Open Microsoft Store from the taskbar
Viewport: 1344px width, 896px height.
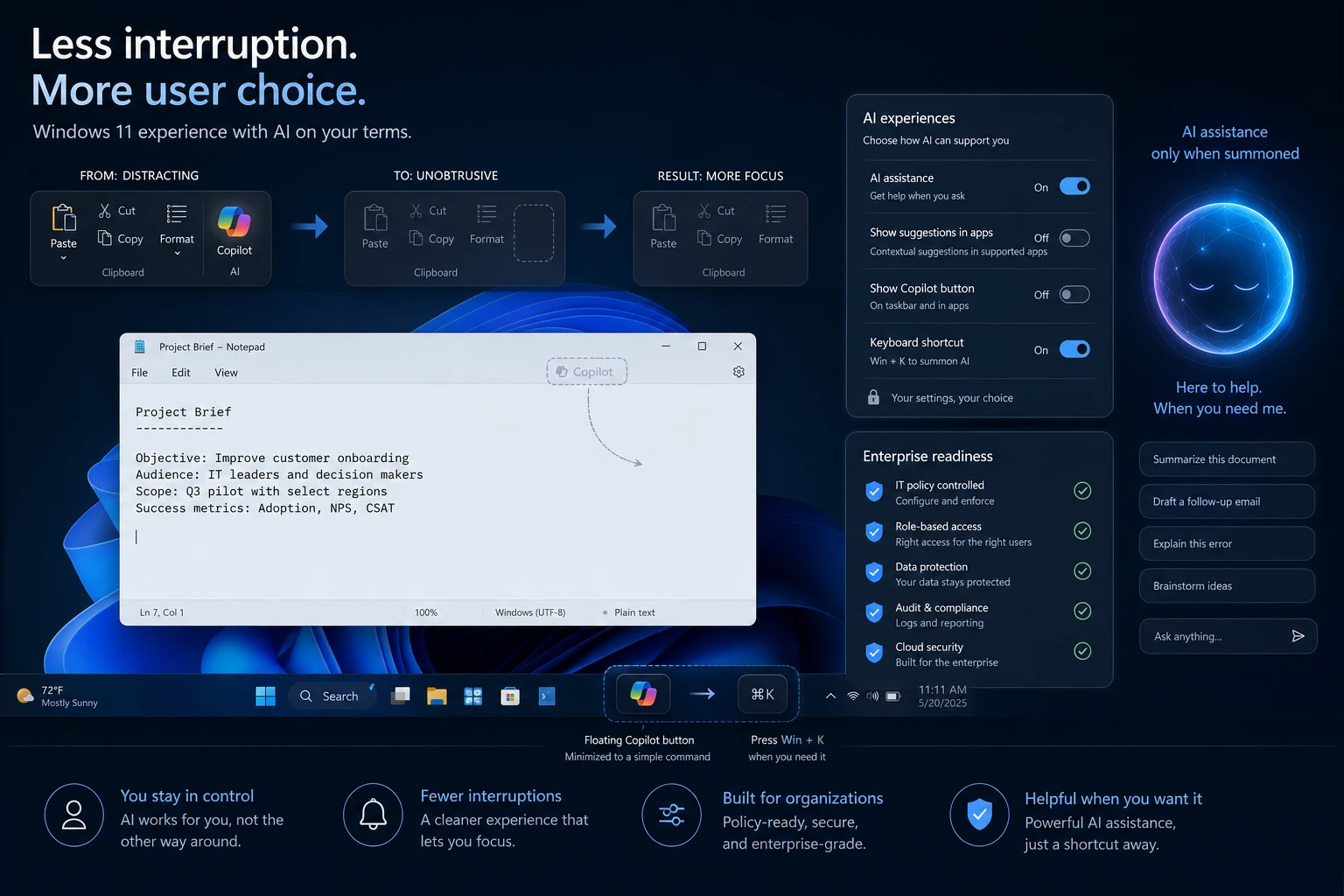(x=510, y=696)
